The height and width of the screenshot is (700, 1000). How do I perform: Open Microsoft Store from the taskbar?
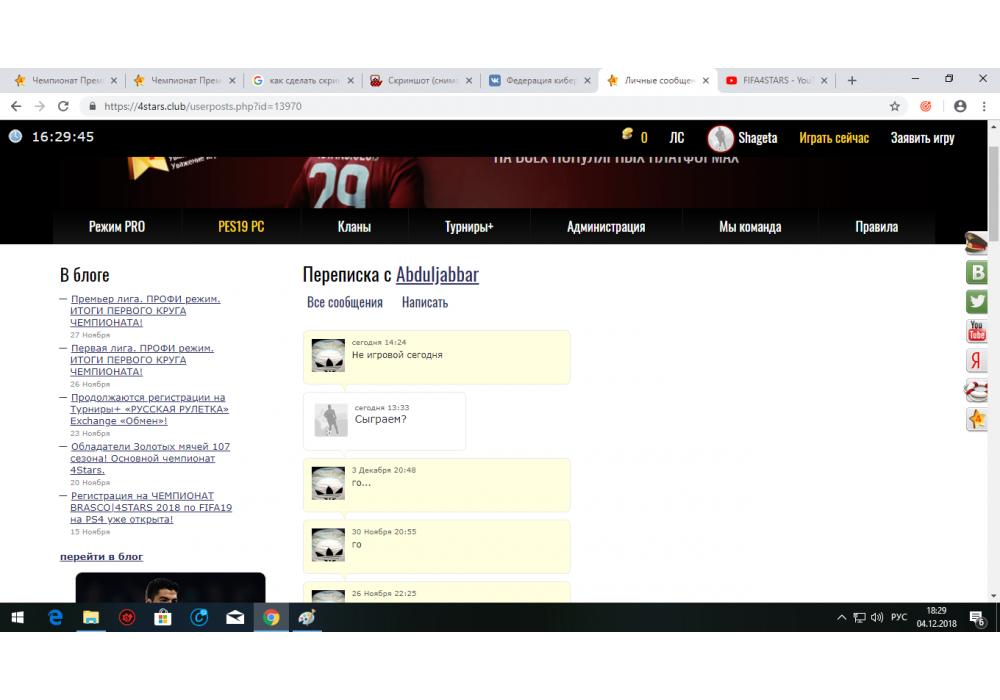pyautogui.click(x=162, y=618)
